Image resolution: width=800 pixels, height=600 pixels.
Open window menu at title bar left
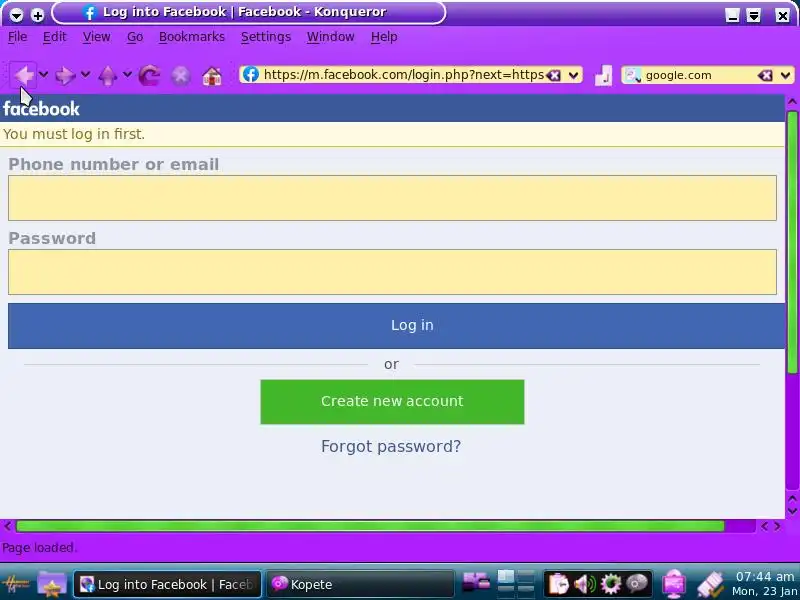coord(16,15)
